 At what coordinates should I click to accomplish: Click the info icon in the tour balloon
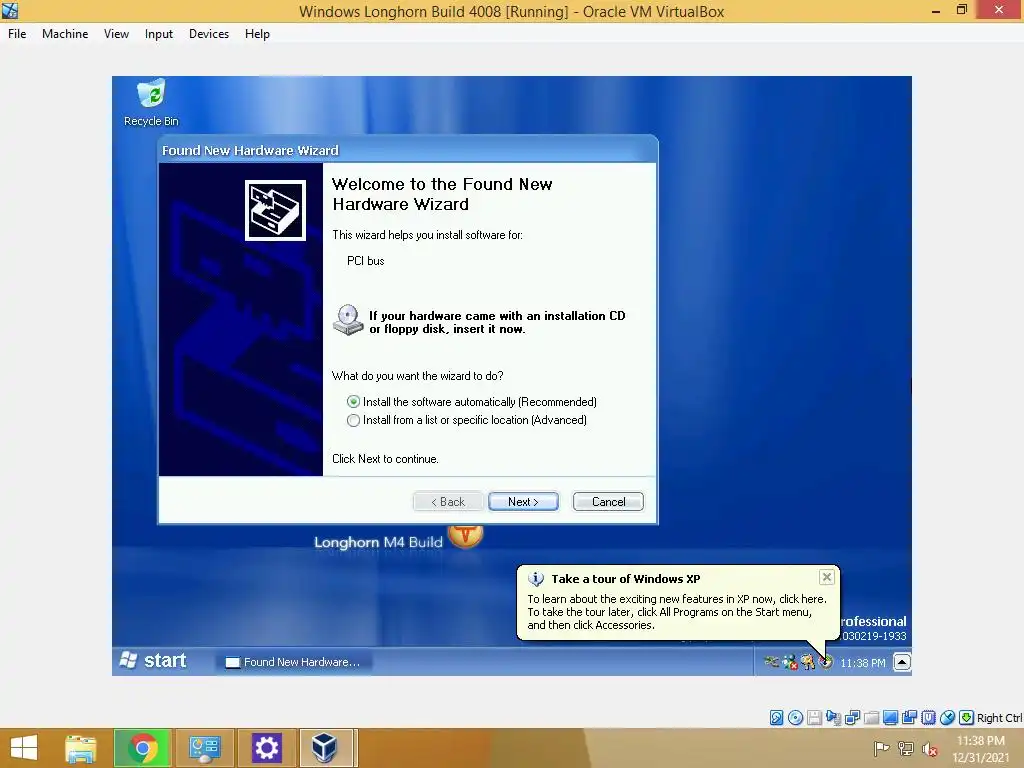click(x=536, y=579)
